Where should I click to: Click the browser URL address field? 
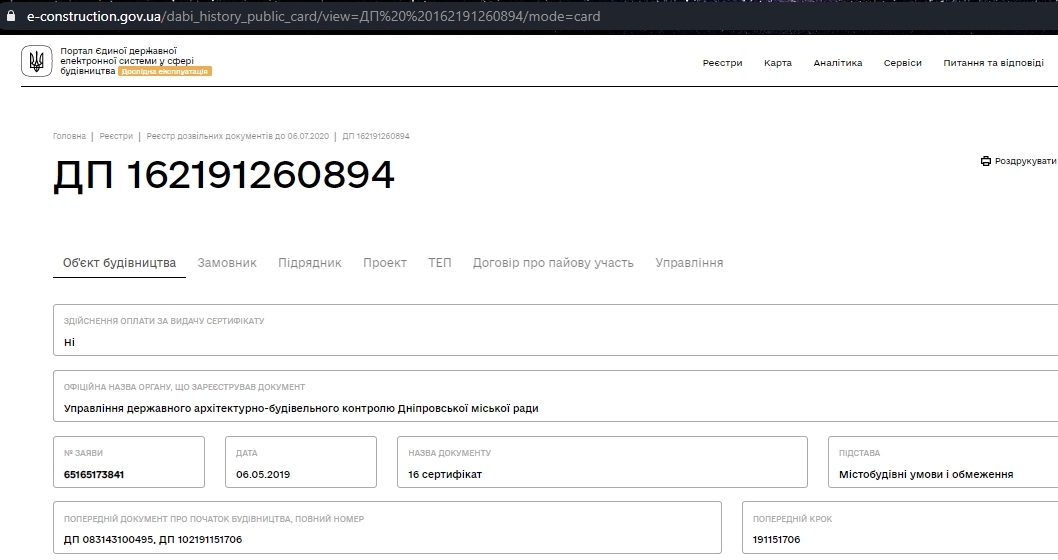click(314, 16)
